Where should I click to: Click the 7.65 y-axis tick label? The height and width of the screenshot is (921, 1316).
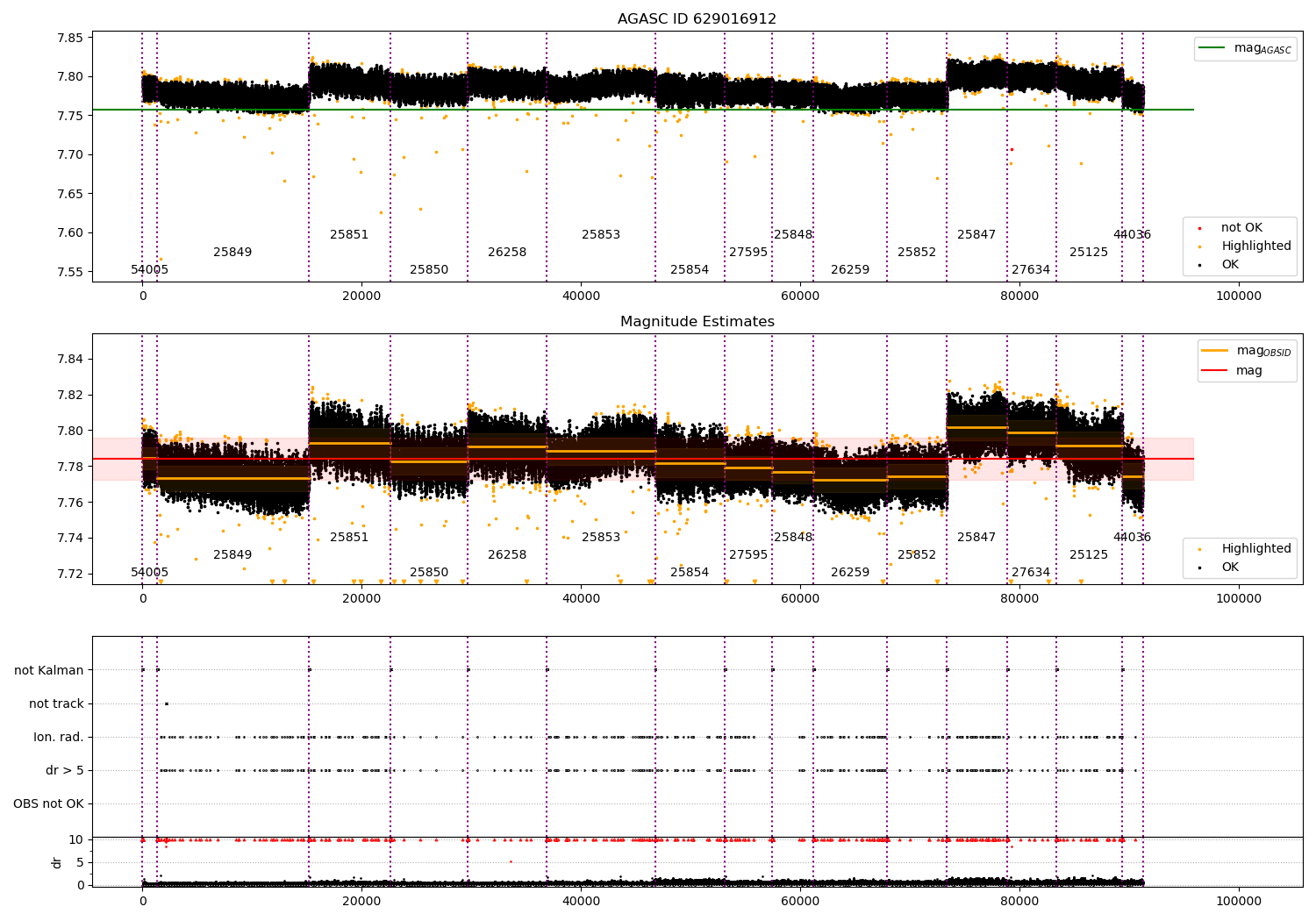point(71,195)
